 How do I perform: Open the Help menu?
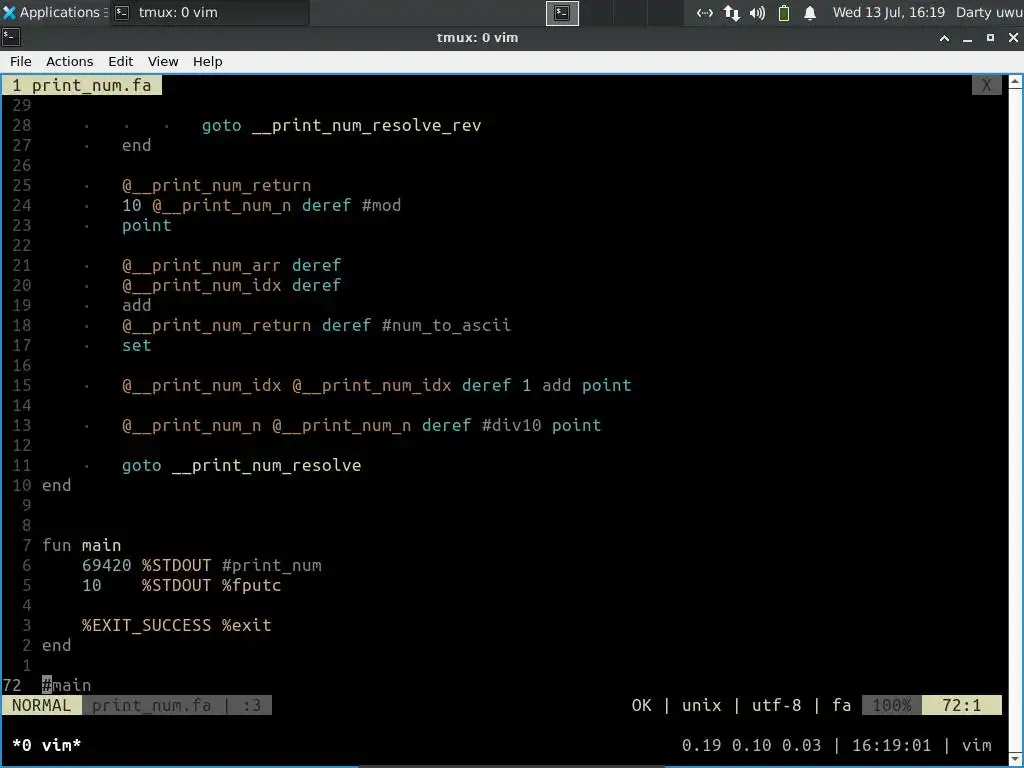coord(208,61)
